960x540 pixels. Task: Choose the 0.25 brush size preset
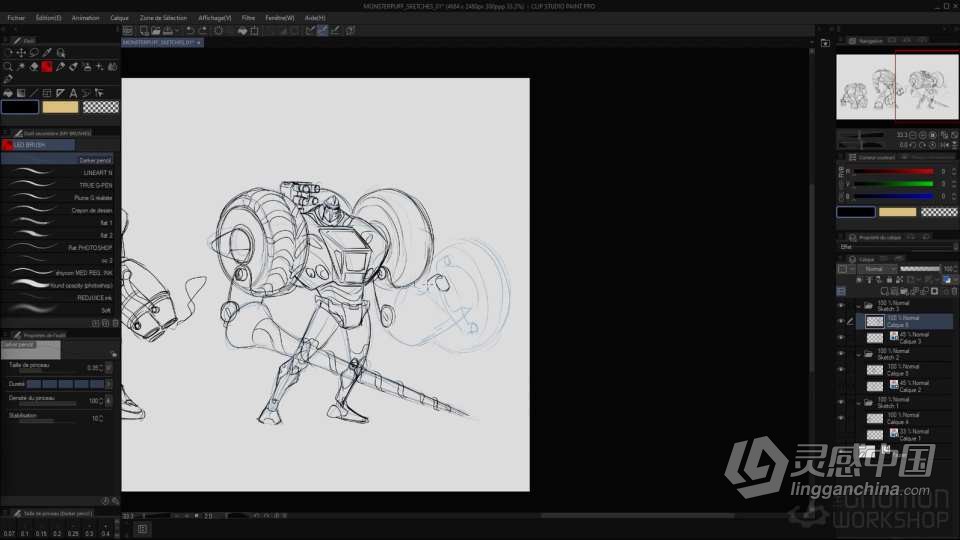click(73, 530)
